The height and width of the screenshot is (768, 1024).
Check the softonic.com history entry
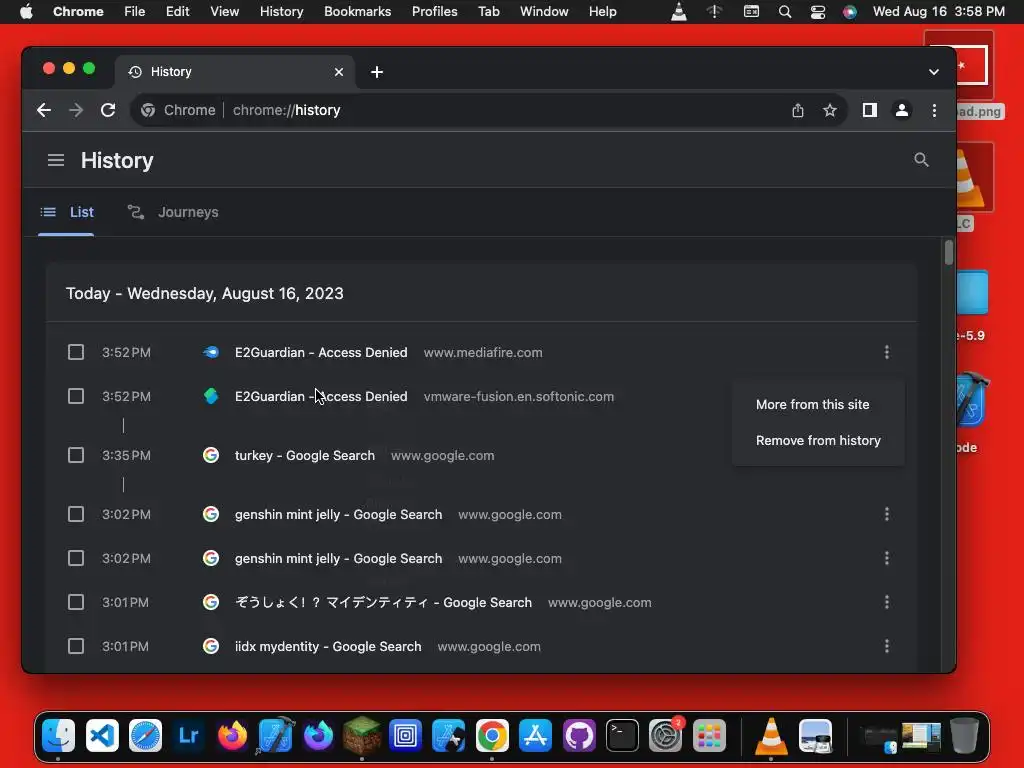pos(76,396)
